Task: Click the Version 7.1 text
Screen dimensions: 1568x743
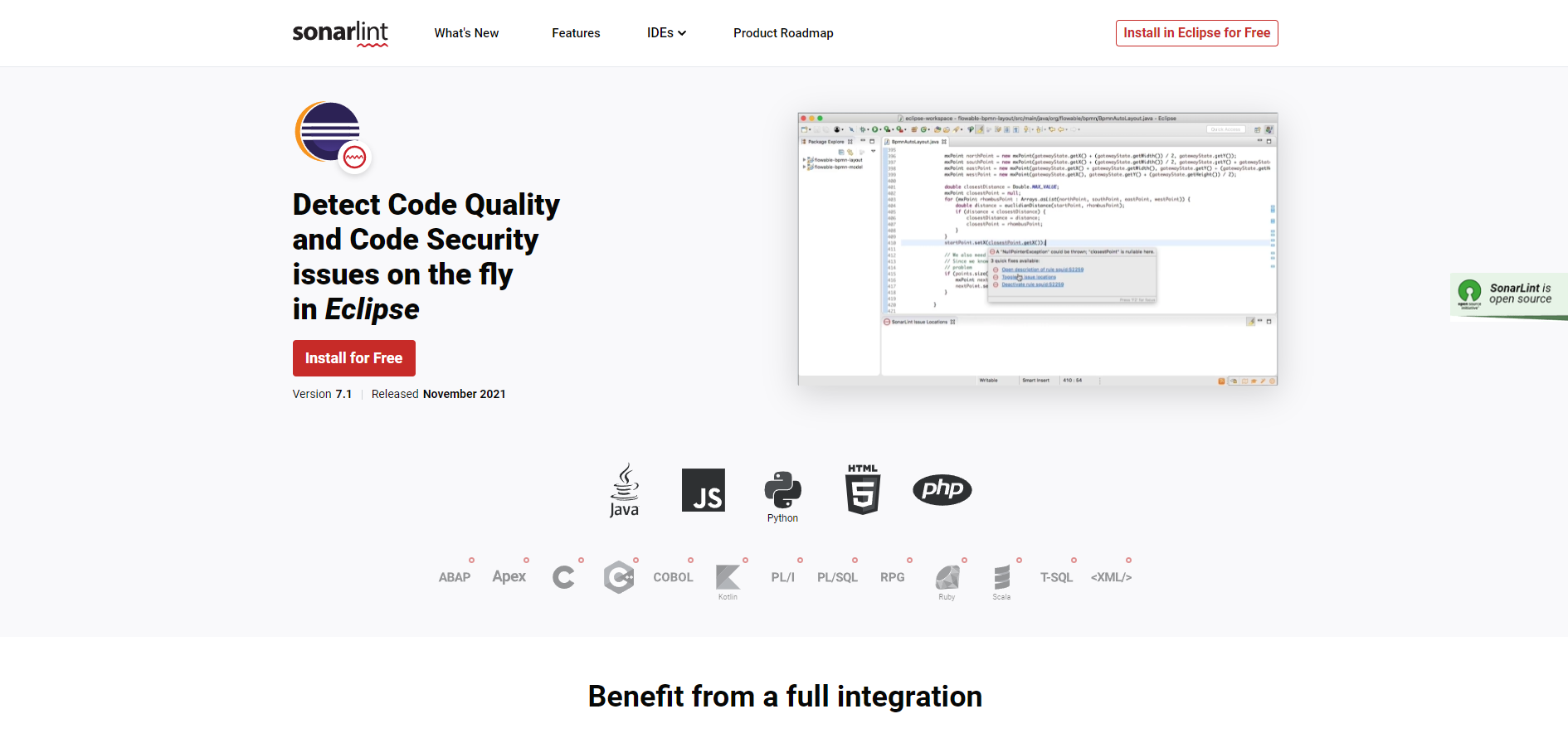Action: point(322,394)
